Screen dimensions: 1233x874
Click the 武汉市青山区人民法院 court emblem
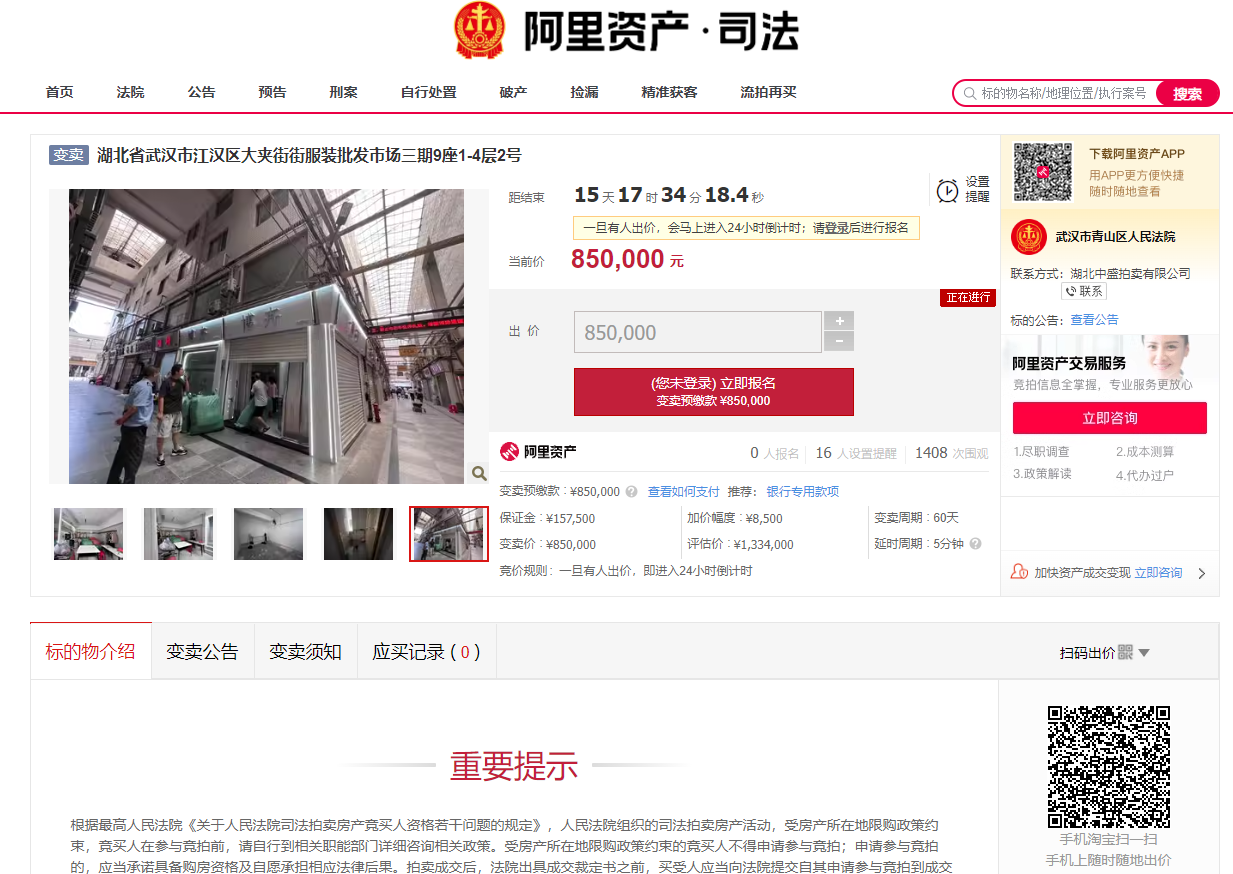1029,237
